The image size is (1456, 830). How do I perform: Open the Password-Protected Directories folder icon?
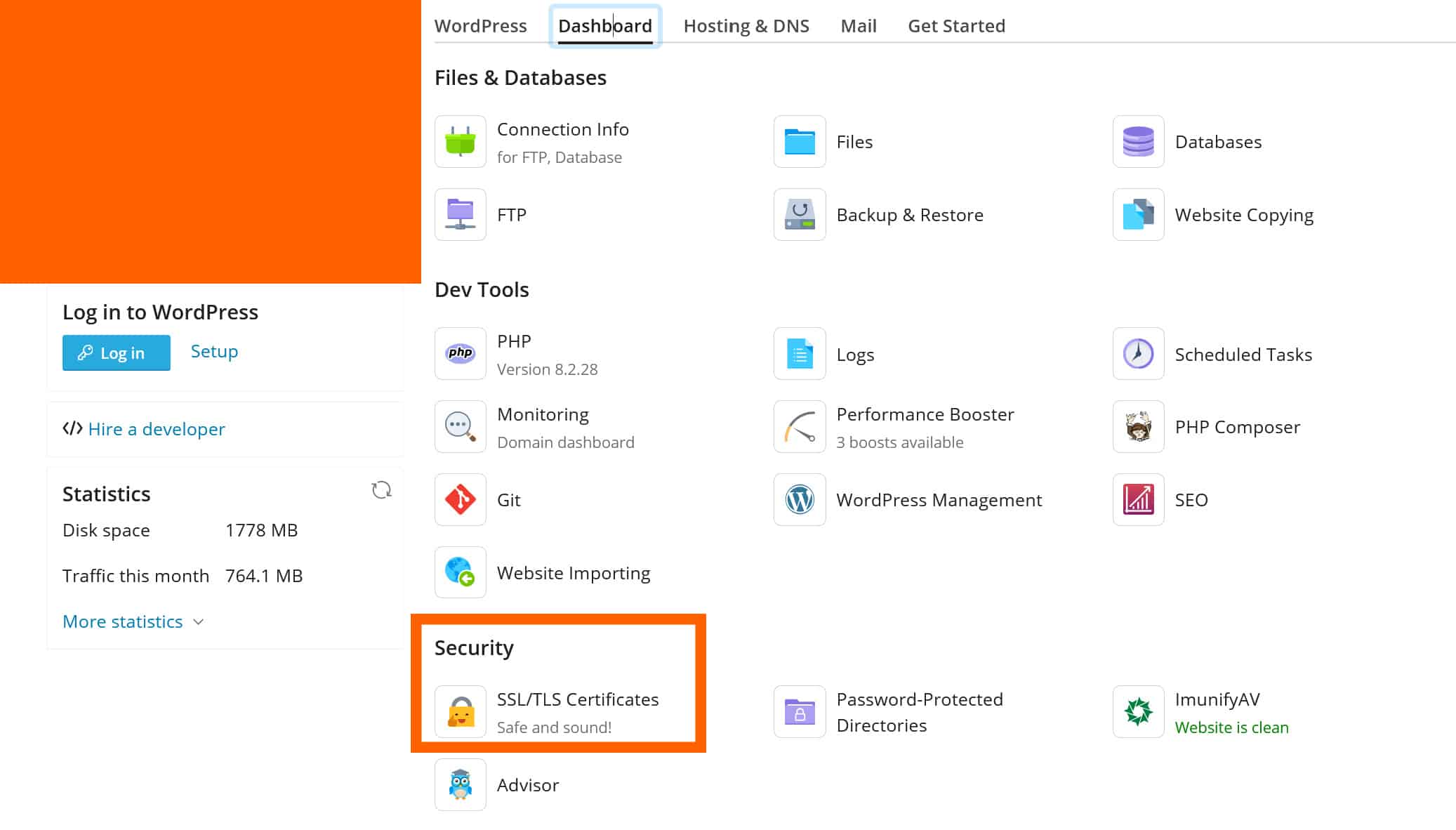pos(800,712)
